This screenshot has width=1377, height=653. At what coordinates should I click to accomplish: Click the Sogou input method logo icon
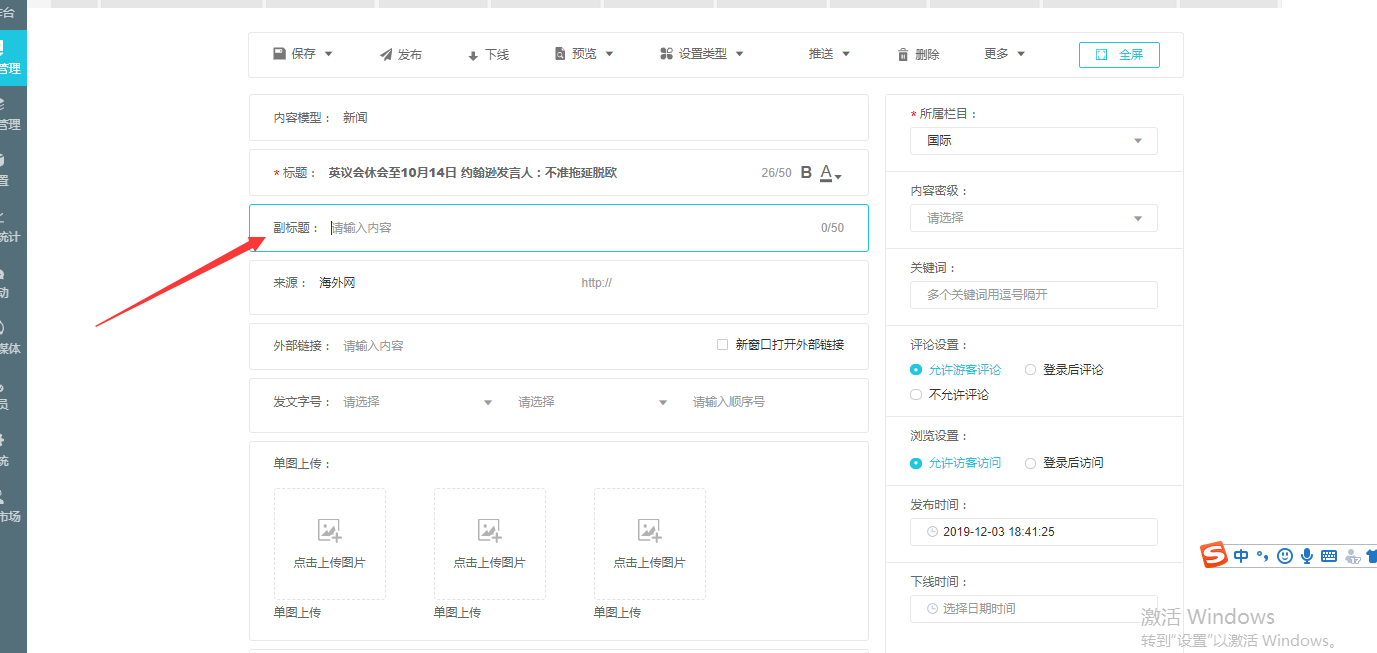point(1214,555)
